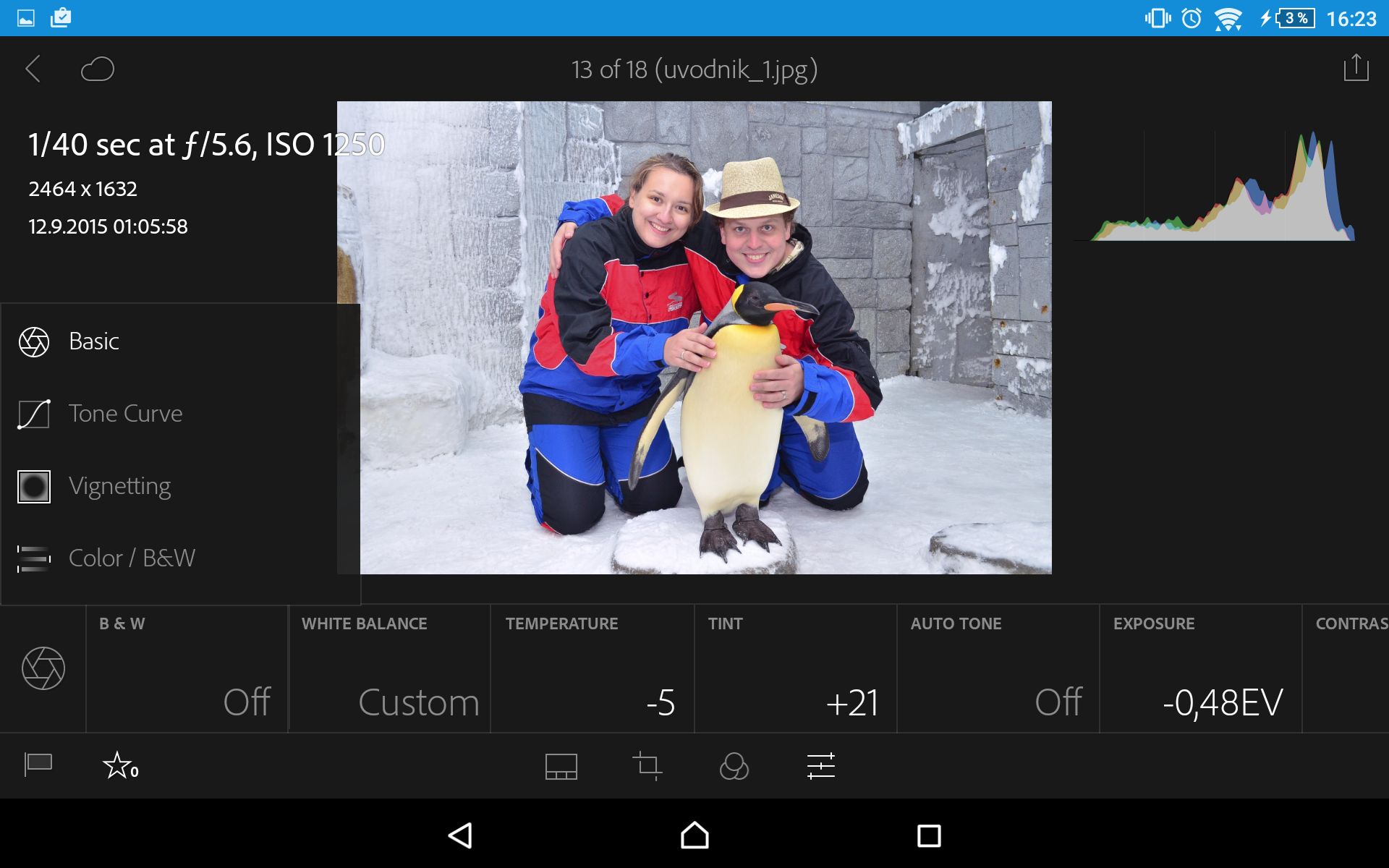Select Basic adjustment group
This screenshot has width=1389, height=868.
tap(94, 341)
